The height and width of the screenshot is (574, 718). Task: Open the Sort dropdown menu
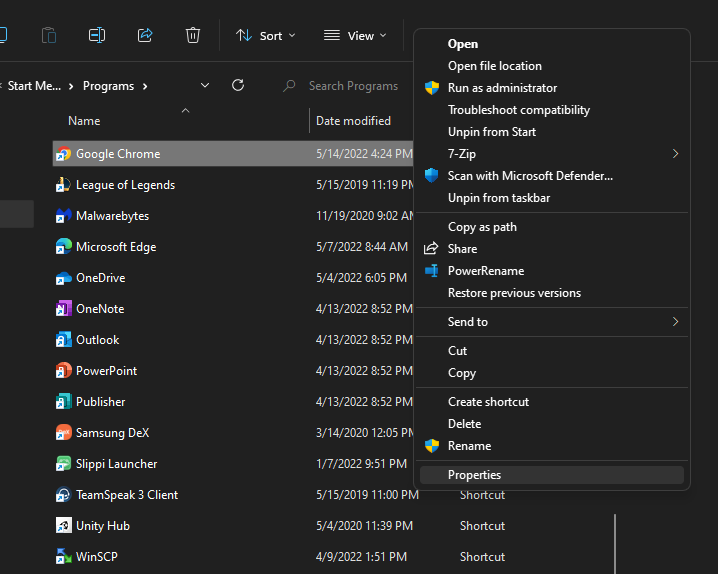point(266,36)
